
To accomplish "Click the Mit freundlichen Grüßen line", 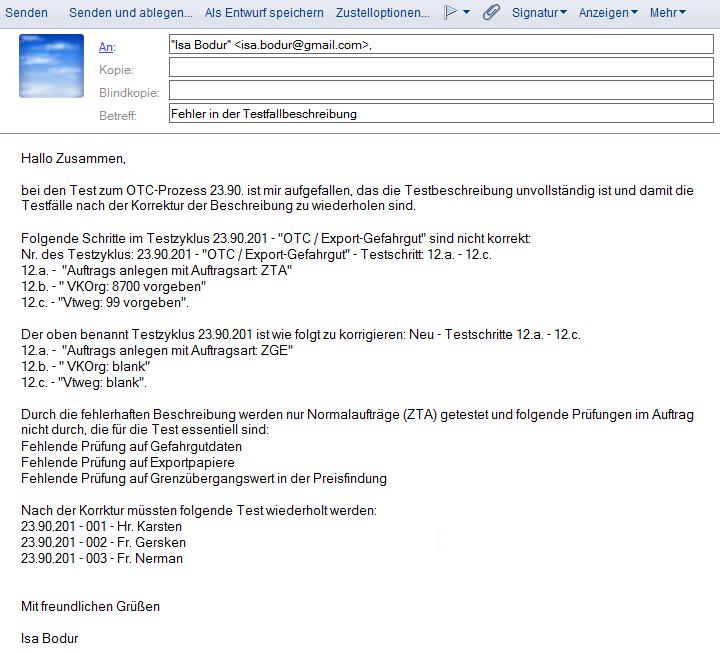I will [90, 606].
